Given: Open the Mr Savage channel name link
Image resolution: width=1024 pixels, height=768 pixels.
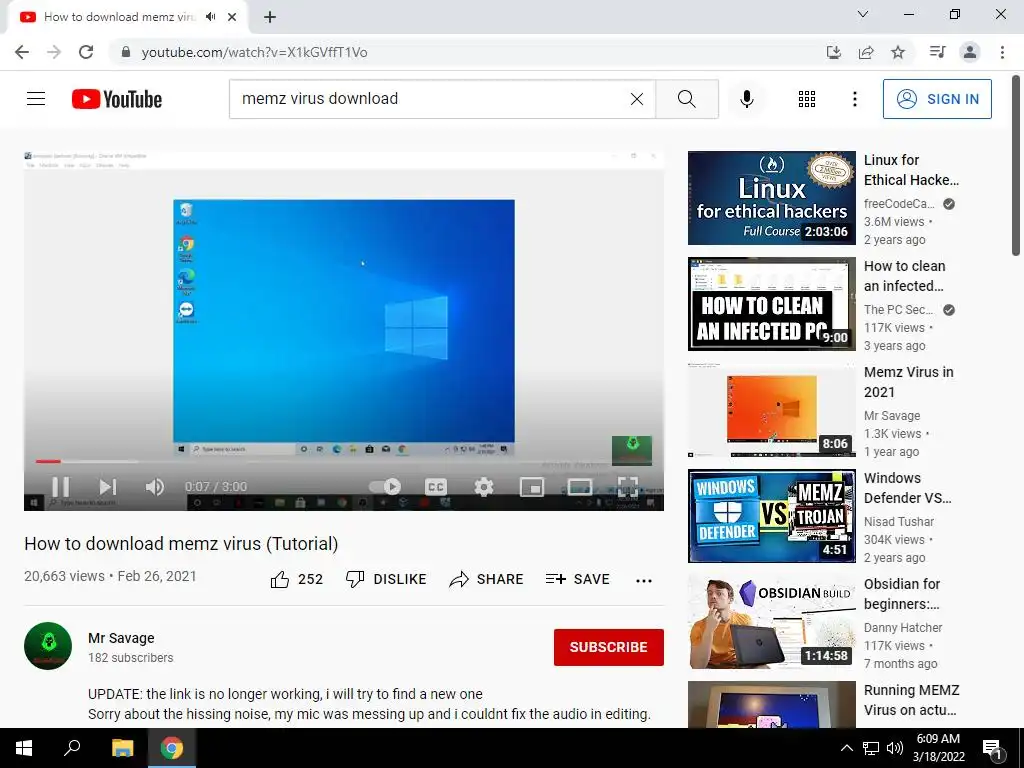Looking at the screenshot, I should (121, 638).
